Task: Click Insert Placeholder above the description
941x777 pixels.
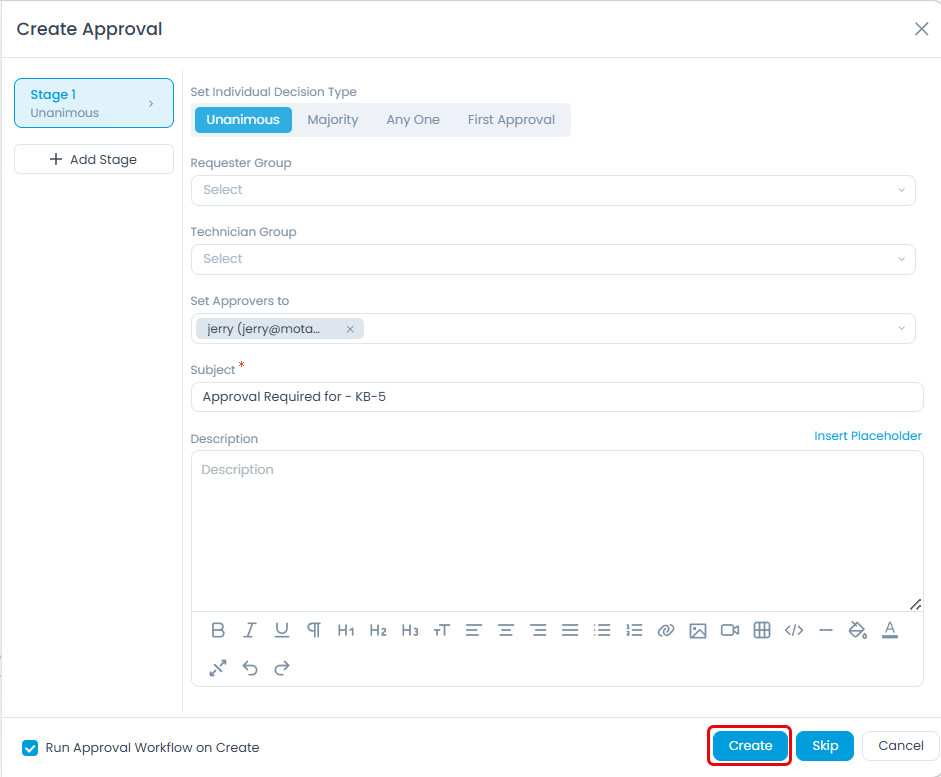Action: coord(867,436)
